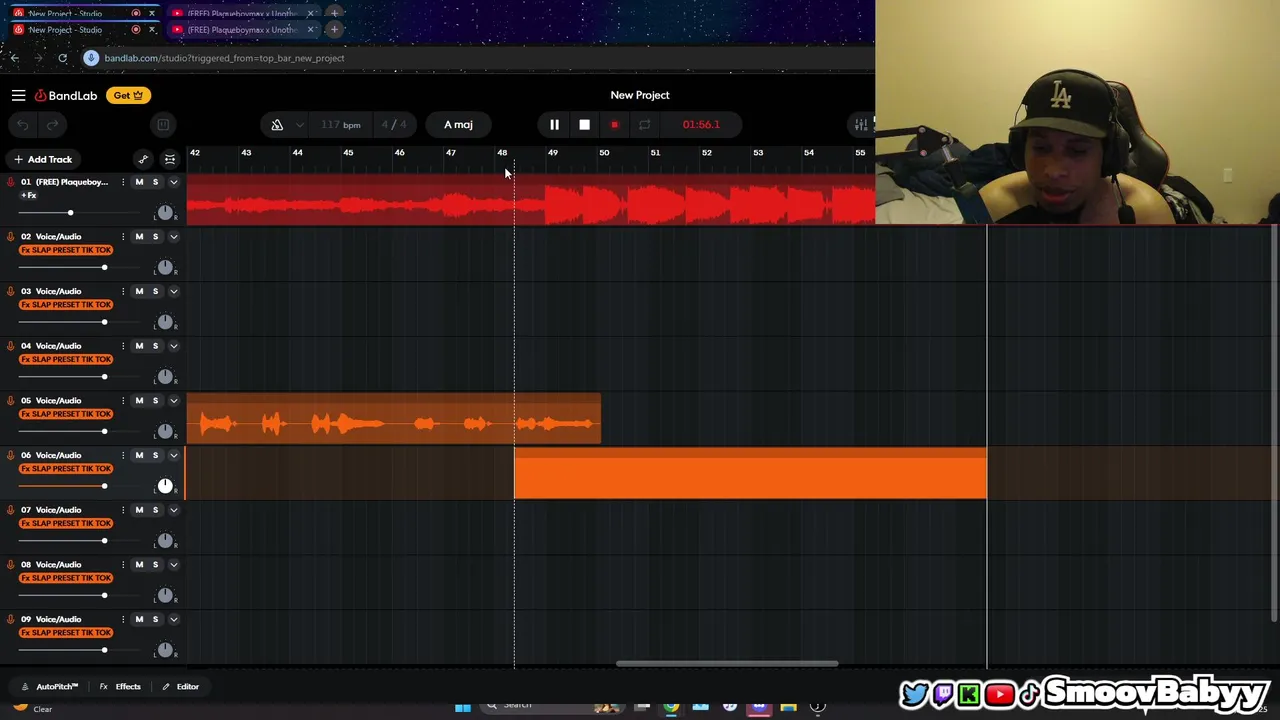Expand track 02 chevron
Image resolution: width=1280 pixels, height=720 pixels.
click(x=173, y=237)
